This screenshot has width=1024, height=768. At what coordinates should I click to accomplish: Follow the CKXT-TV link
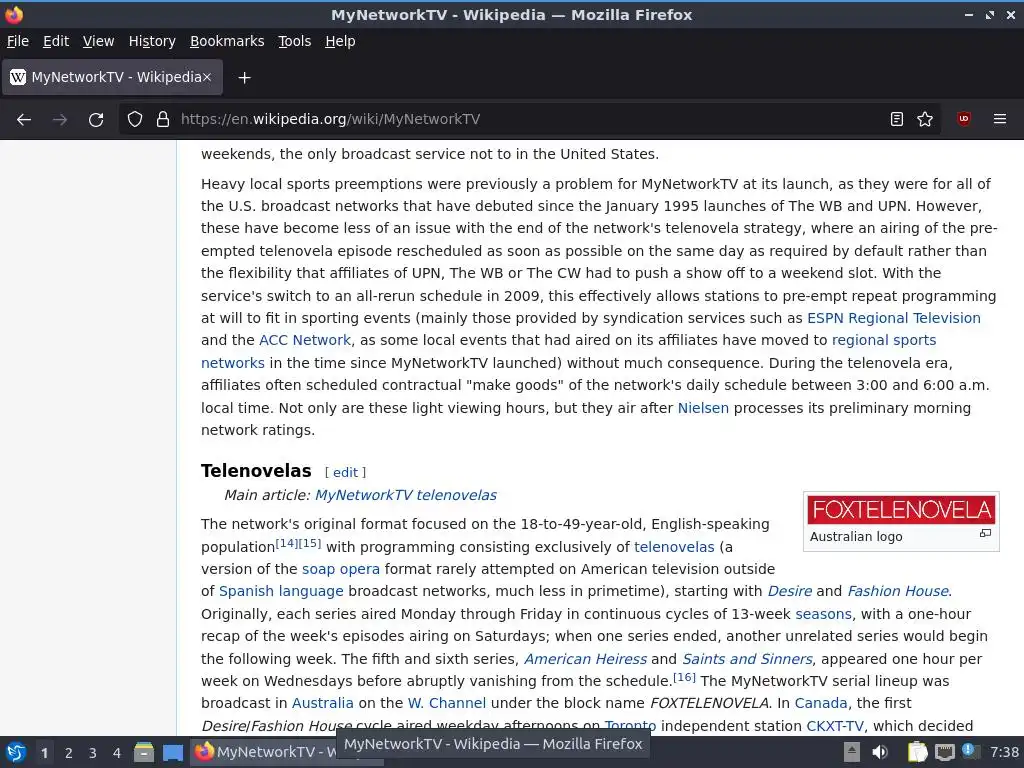pyautogui.click(x=835, y=726)
